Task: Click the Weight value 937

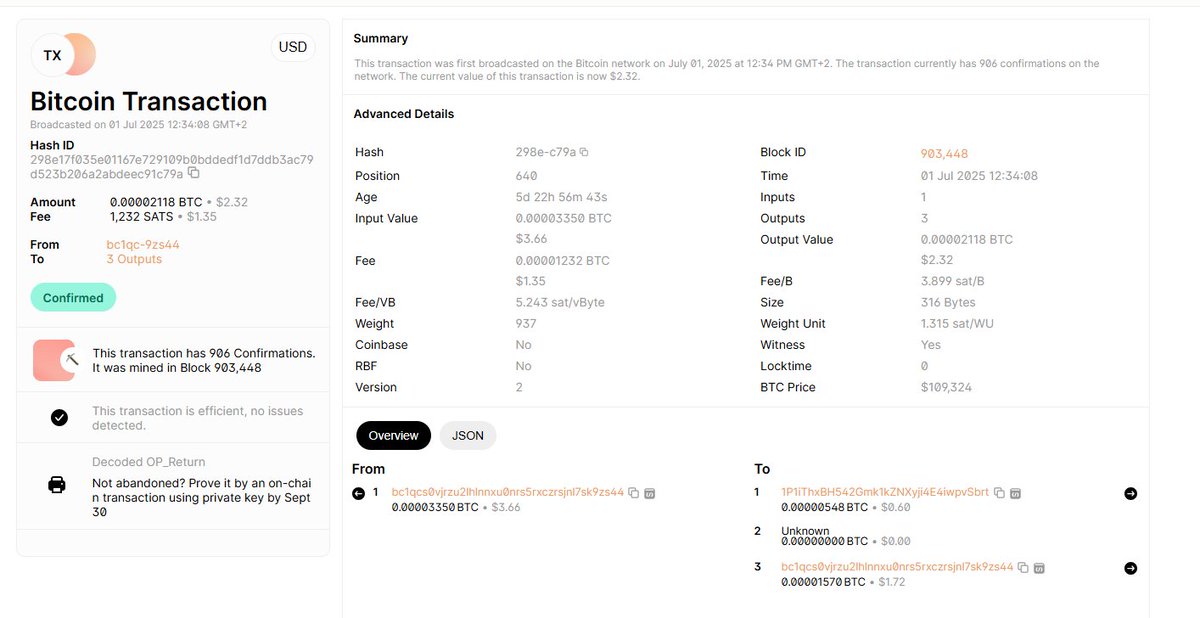Action: [526, 324]
